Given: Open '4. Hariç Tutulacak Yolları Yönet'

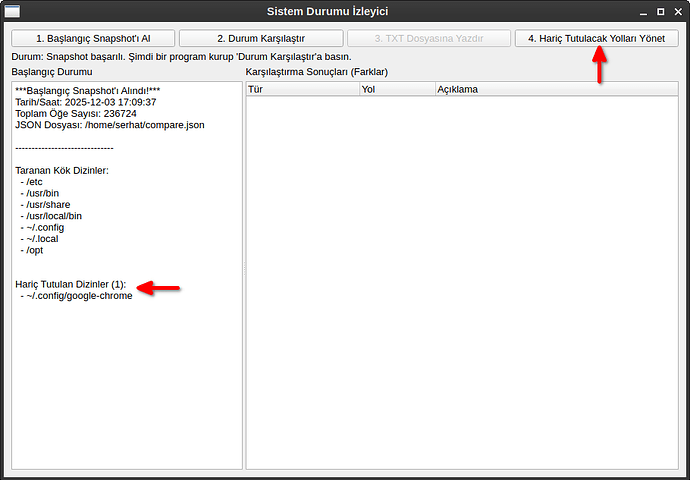Looking at the screenshot, I should (596, 38).
